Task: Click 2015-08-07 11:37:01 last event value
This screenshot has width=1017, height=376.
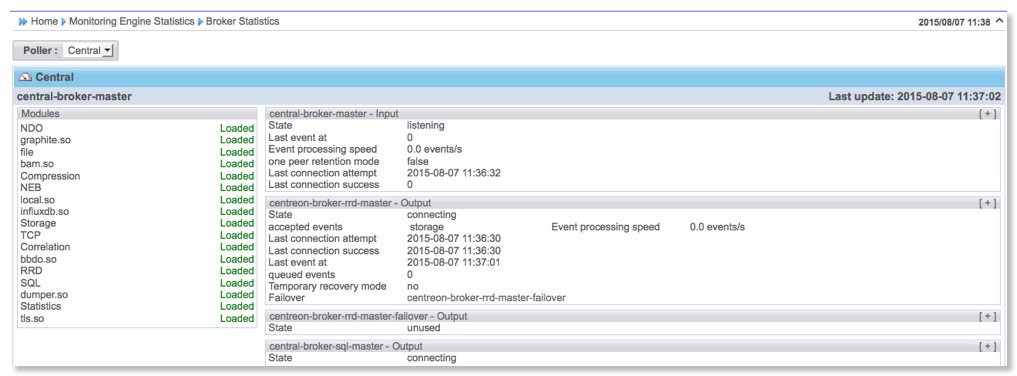Action: [453, 263]
